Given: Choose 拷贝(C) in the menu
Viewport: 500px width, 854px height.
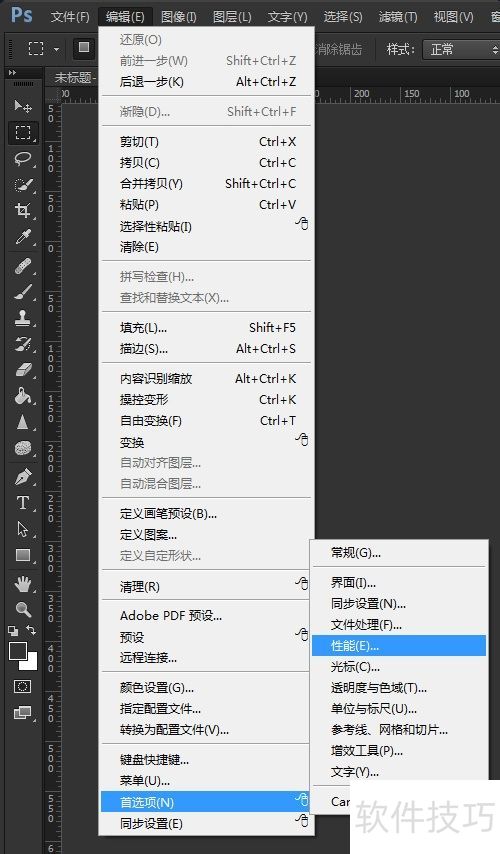Looking at the screenshot, I should point(207,162).
